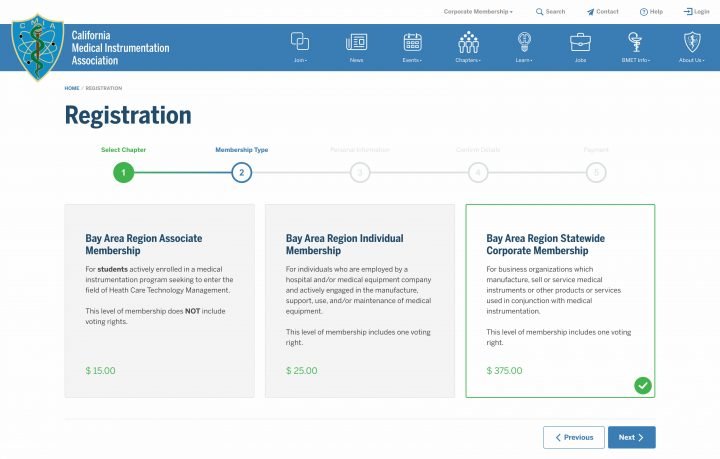Screen dimensions: 720x459
Task: Click step 3 circle in progress bar
Action: 360,173
